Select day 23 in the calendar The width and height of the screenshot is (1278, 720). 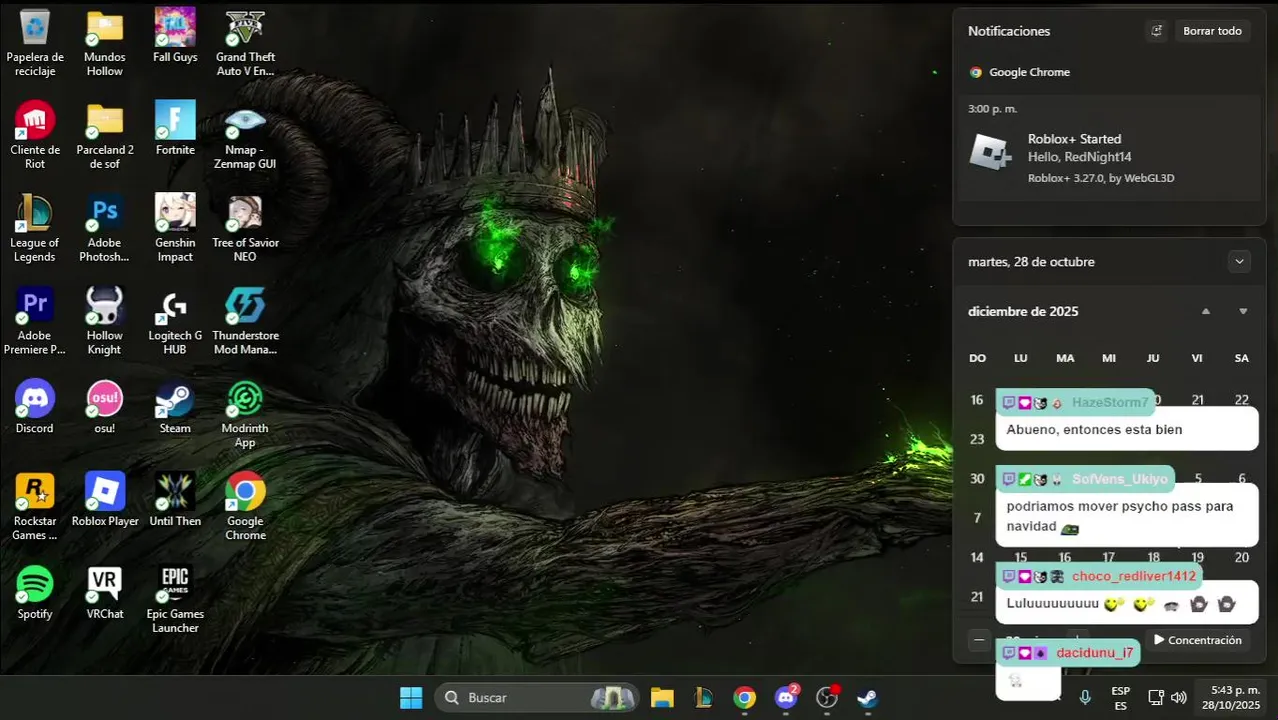(977, 439)
